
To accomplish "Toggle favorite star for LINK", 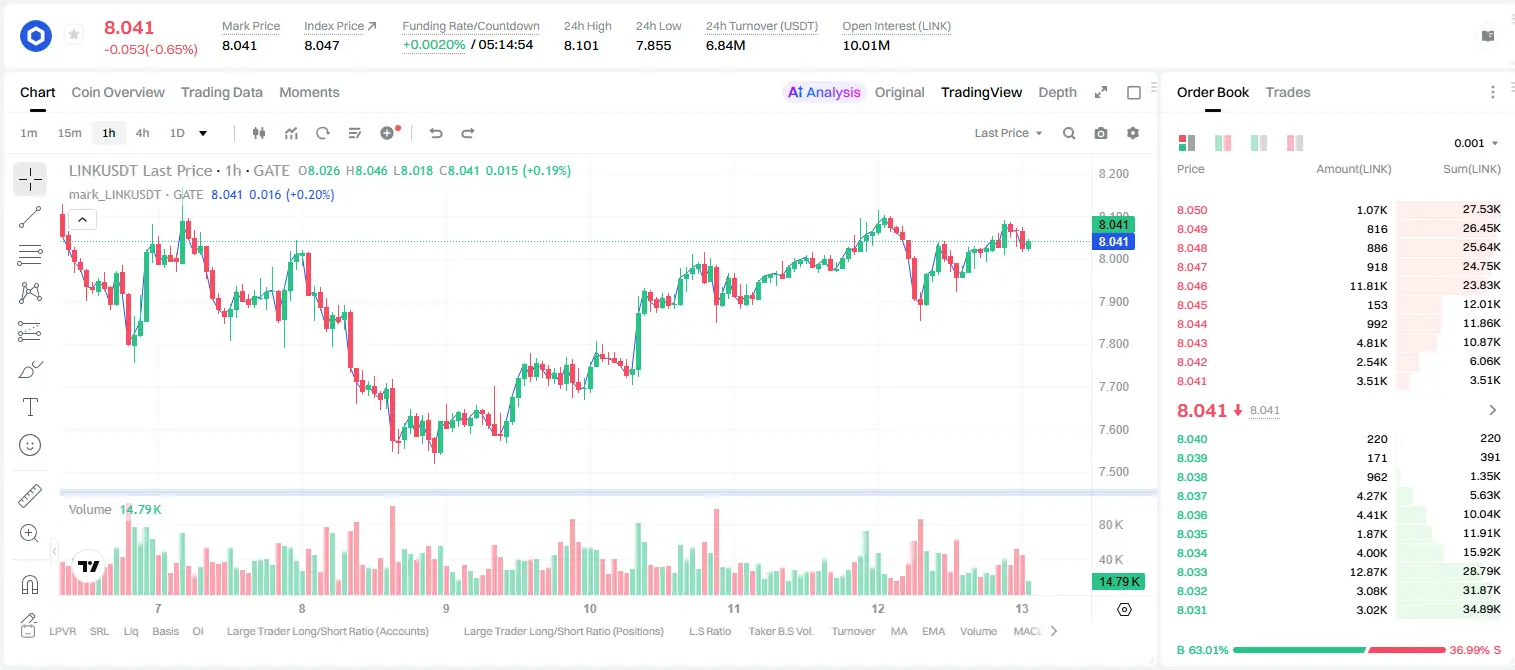I will point(74,35).
